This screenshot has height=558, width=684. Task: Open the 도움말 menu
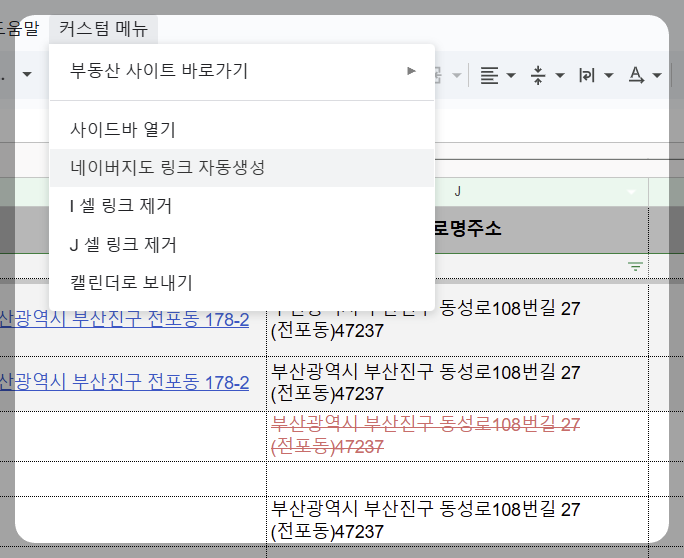pyautogui.click(x=19, y=29)
